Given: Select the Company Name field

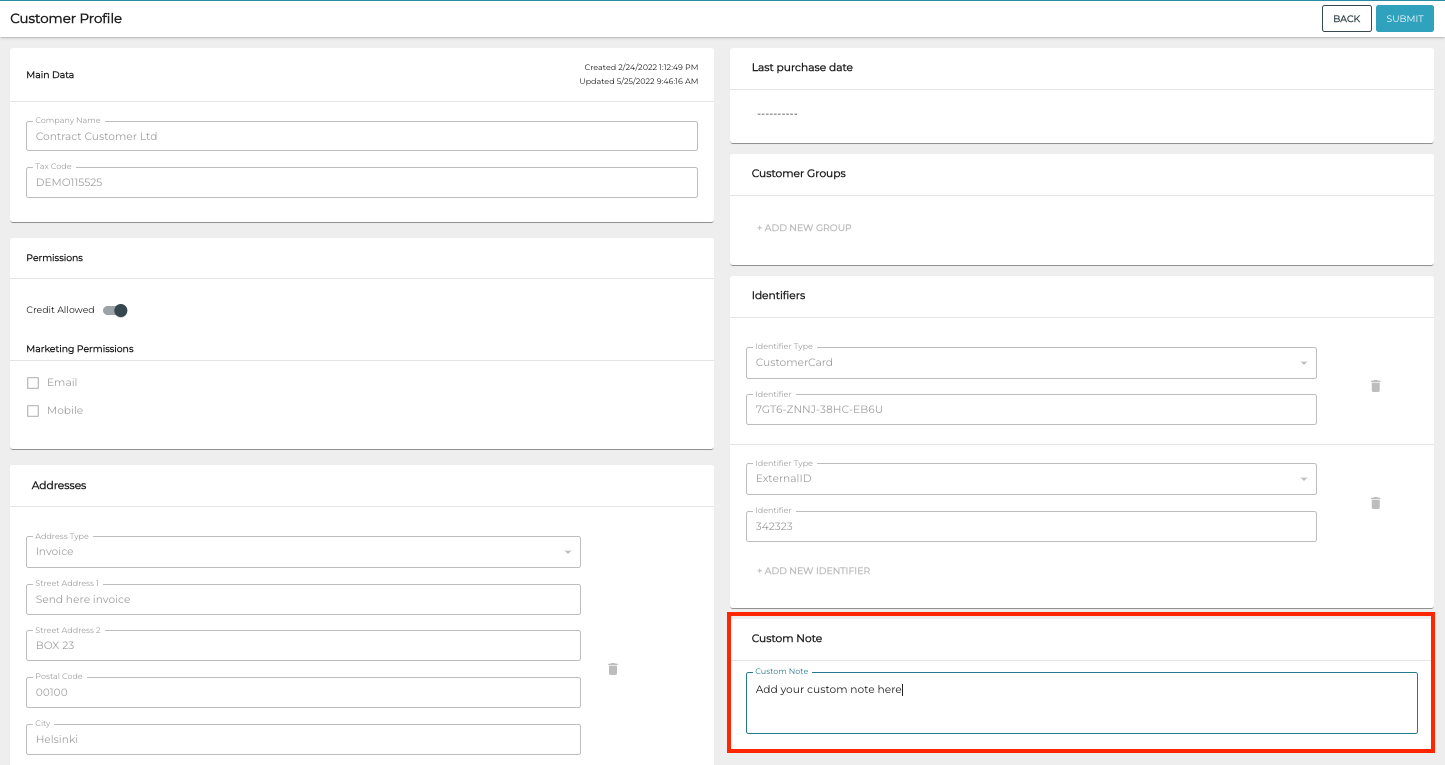Looking at the screenshot, I should point(361,136).
